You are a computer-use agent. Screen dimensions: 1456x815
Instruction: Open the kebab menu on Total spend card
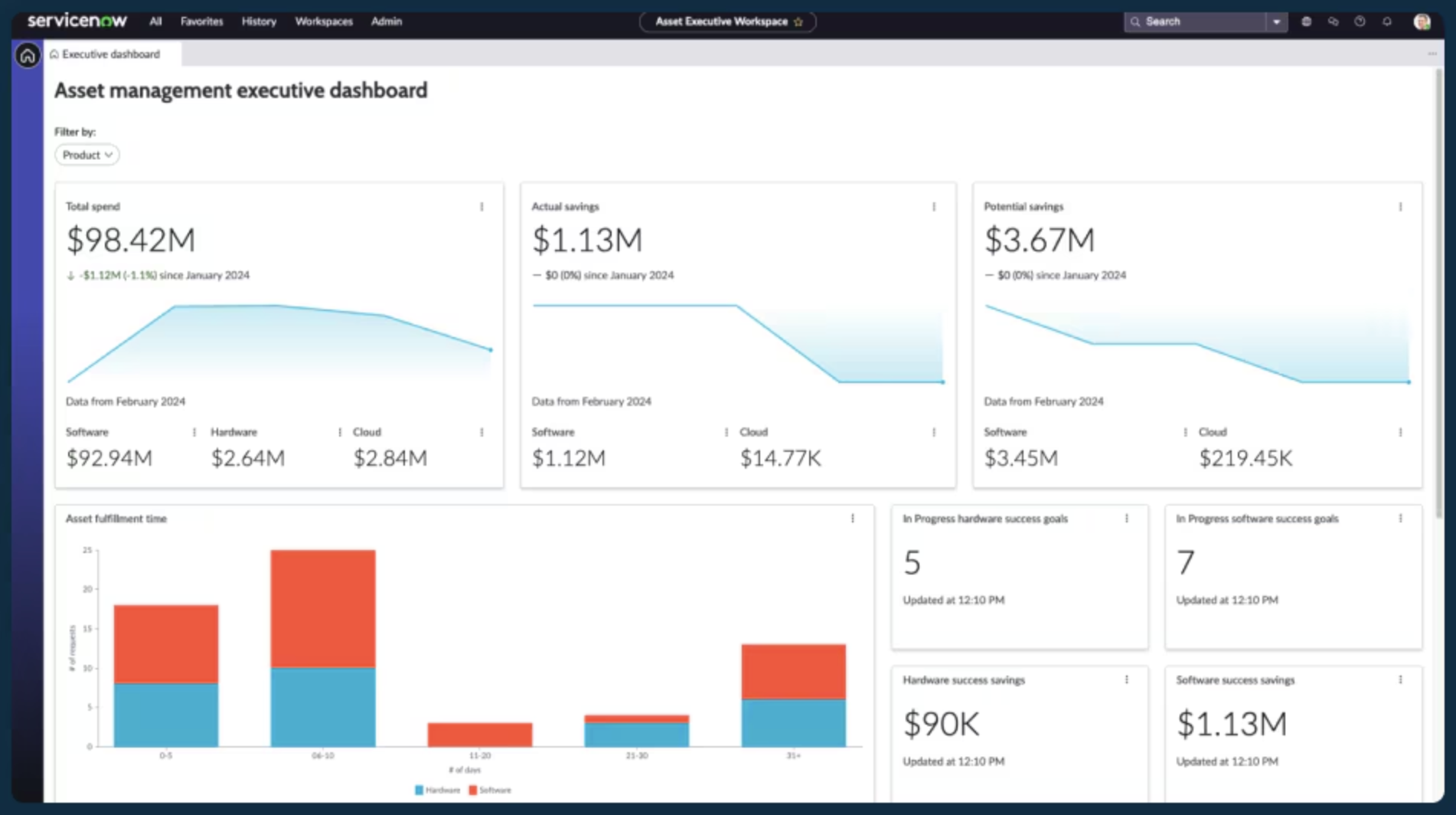point(482,206)
